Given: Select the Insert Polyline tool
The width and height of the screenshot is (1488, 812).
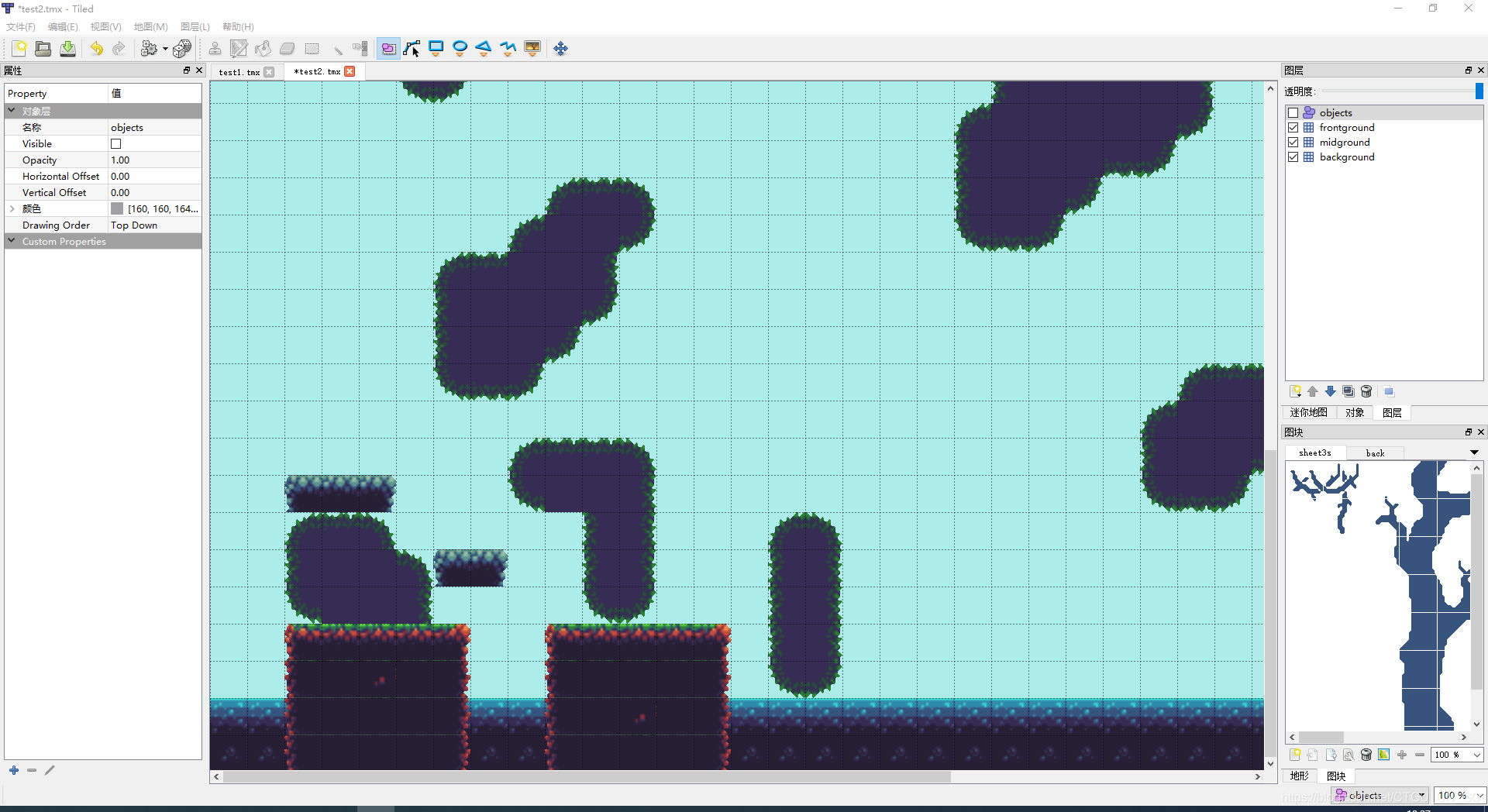Looking at the screenshot, I should tap(508, 49).
